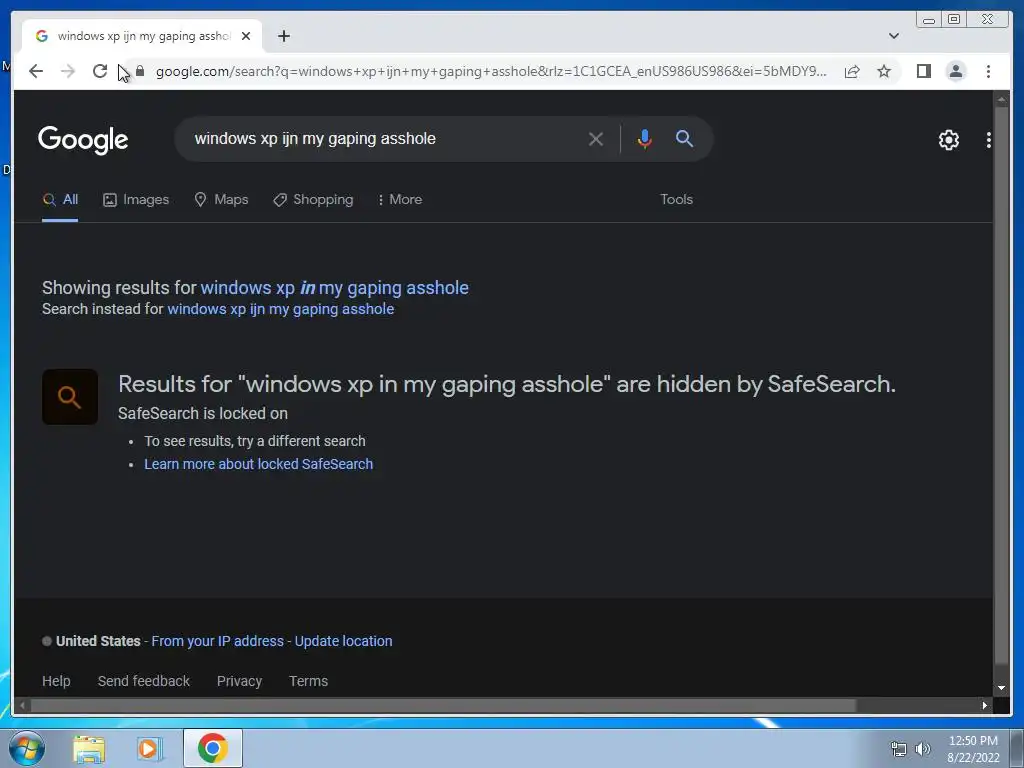Open the Chrome side panel

click(x=923, y=71)
